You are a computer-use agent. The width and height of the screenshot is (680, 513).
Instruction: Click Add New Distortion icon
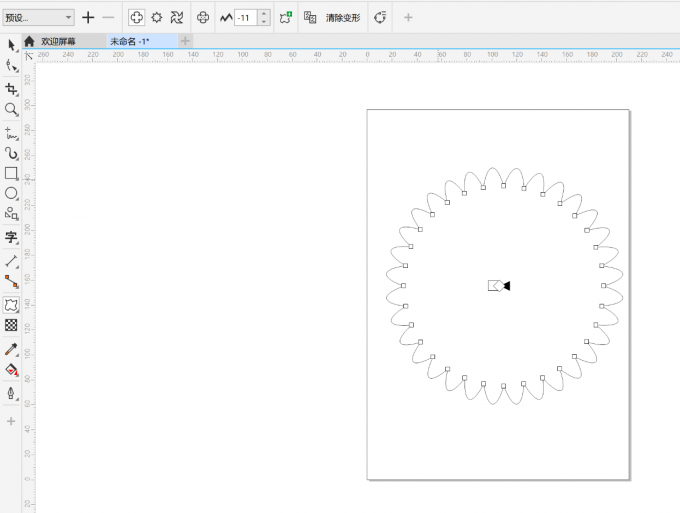coord(286,17)
